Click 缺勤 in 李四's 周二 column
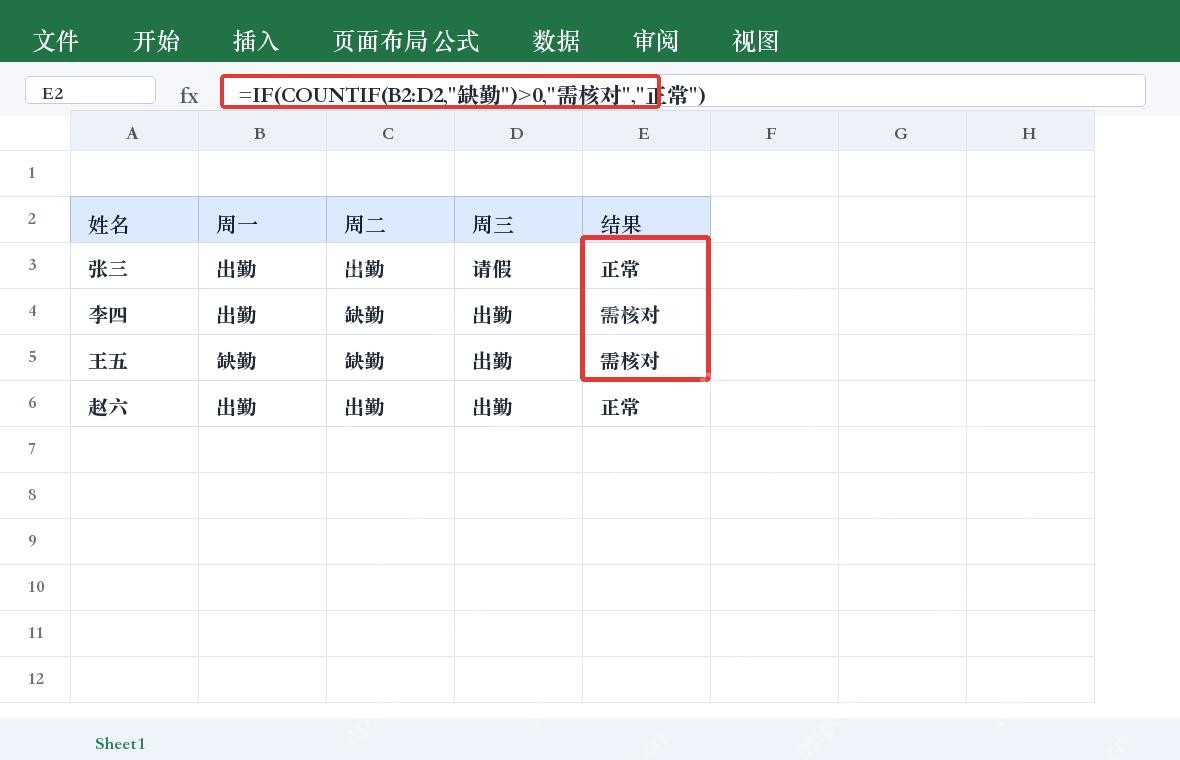1180x760 pixels. pyautogui.click(x=391, y=312)
